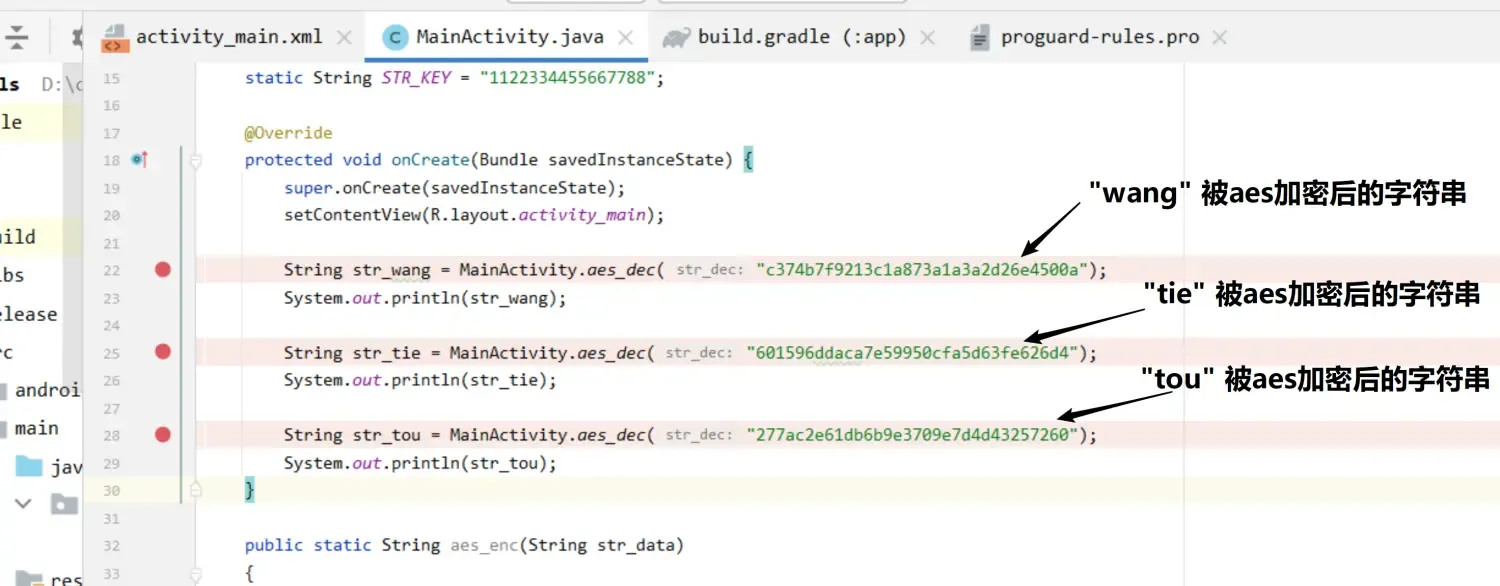Click the file icon on proguard-rules.pro tab
1500x586 pixels.
click(978, 36)
